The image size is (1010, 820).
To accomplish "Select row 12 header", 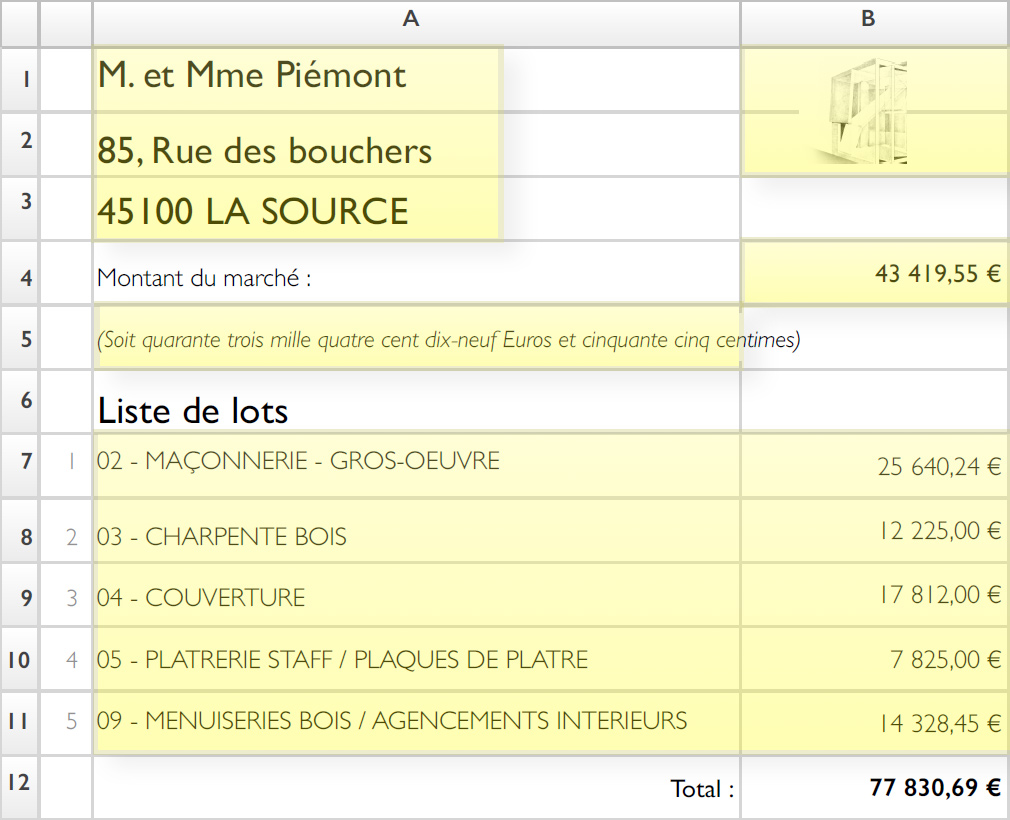I will (x=20, y=784).
